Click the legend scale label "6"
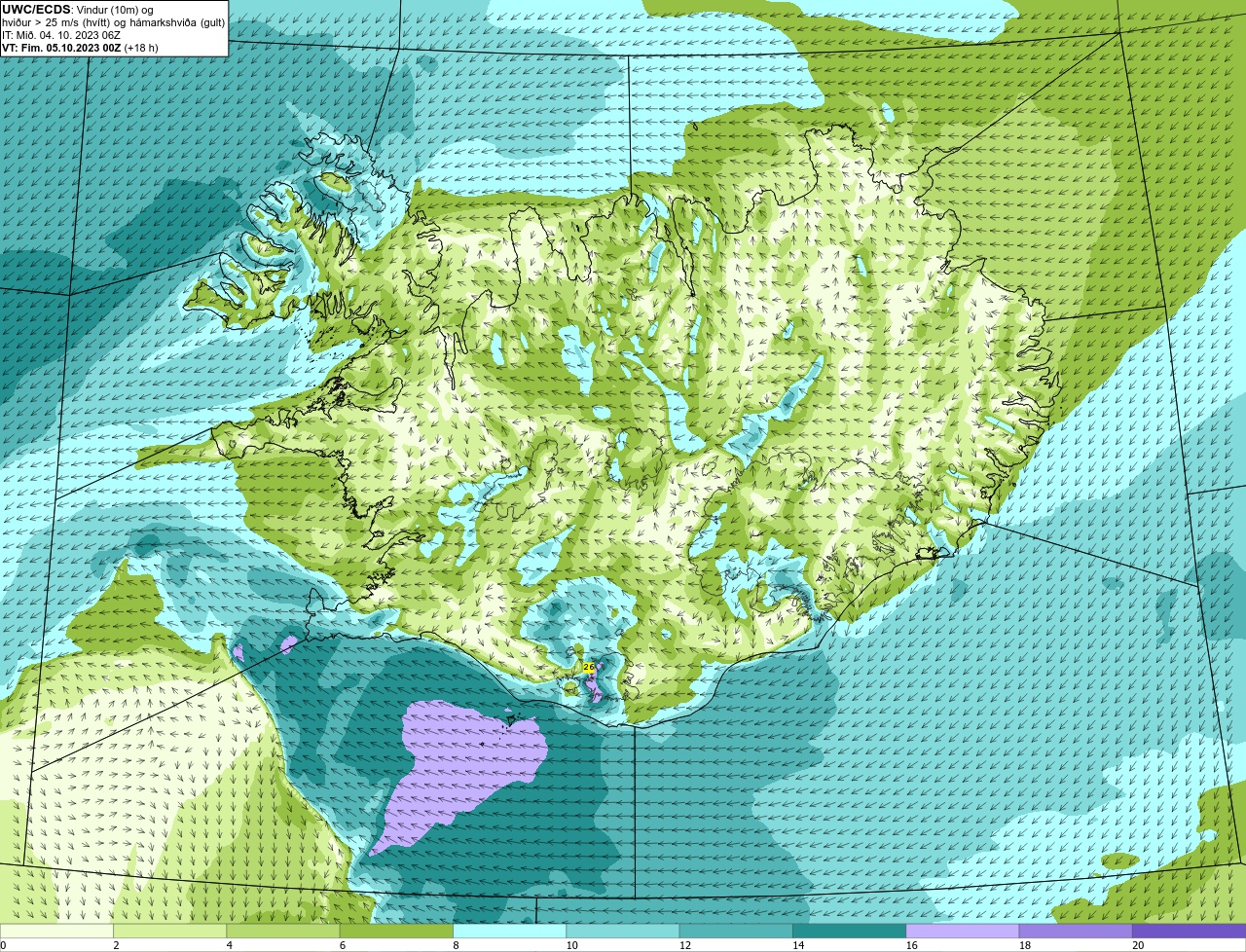 (342, 945)
